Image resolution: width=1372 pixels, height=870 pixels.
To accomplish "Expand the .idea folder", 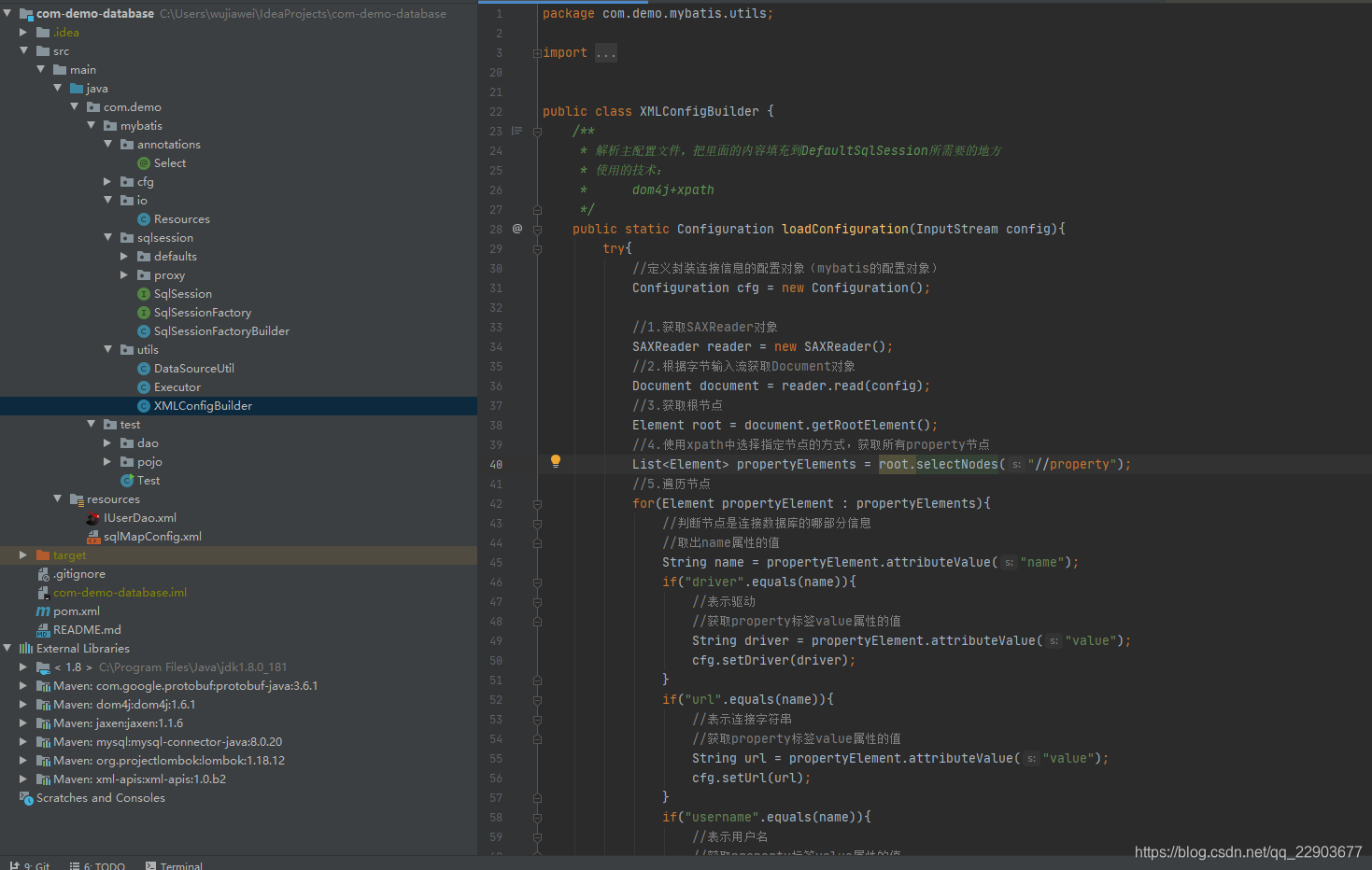I will (23, 33).
